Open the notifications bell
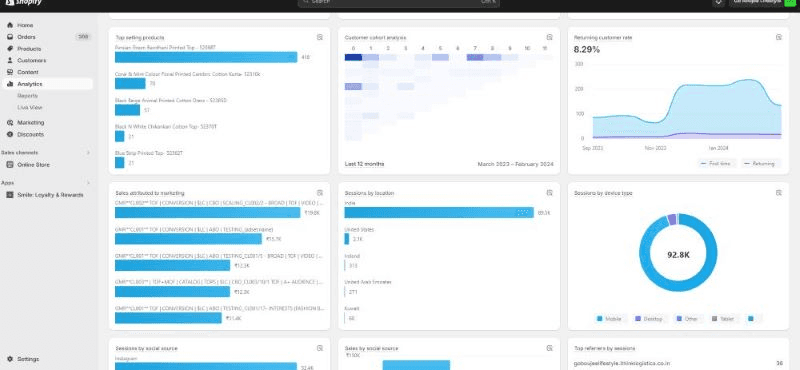 [x=718, y=3]
